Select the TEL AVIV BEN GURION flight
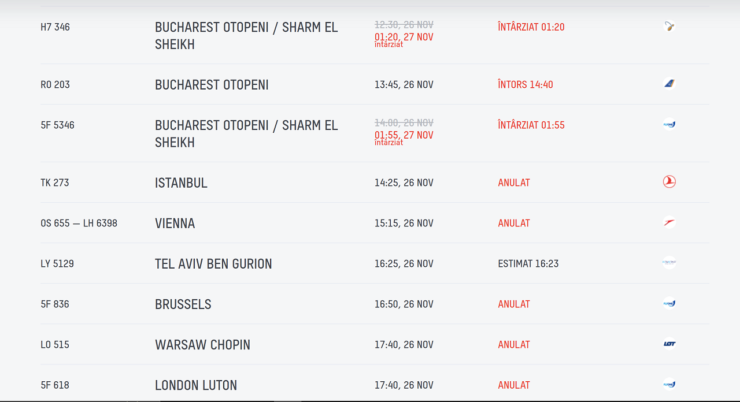Image resolution: width=740 pixels, height=402 pixels. coord(213,264)
